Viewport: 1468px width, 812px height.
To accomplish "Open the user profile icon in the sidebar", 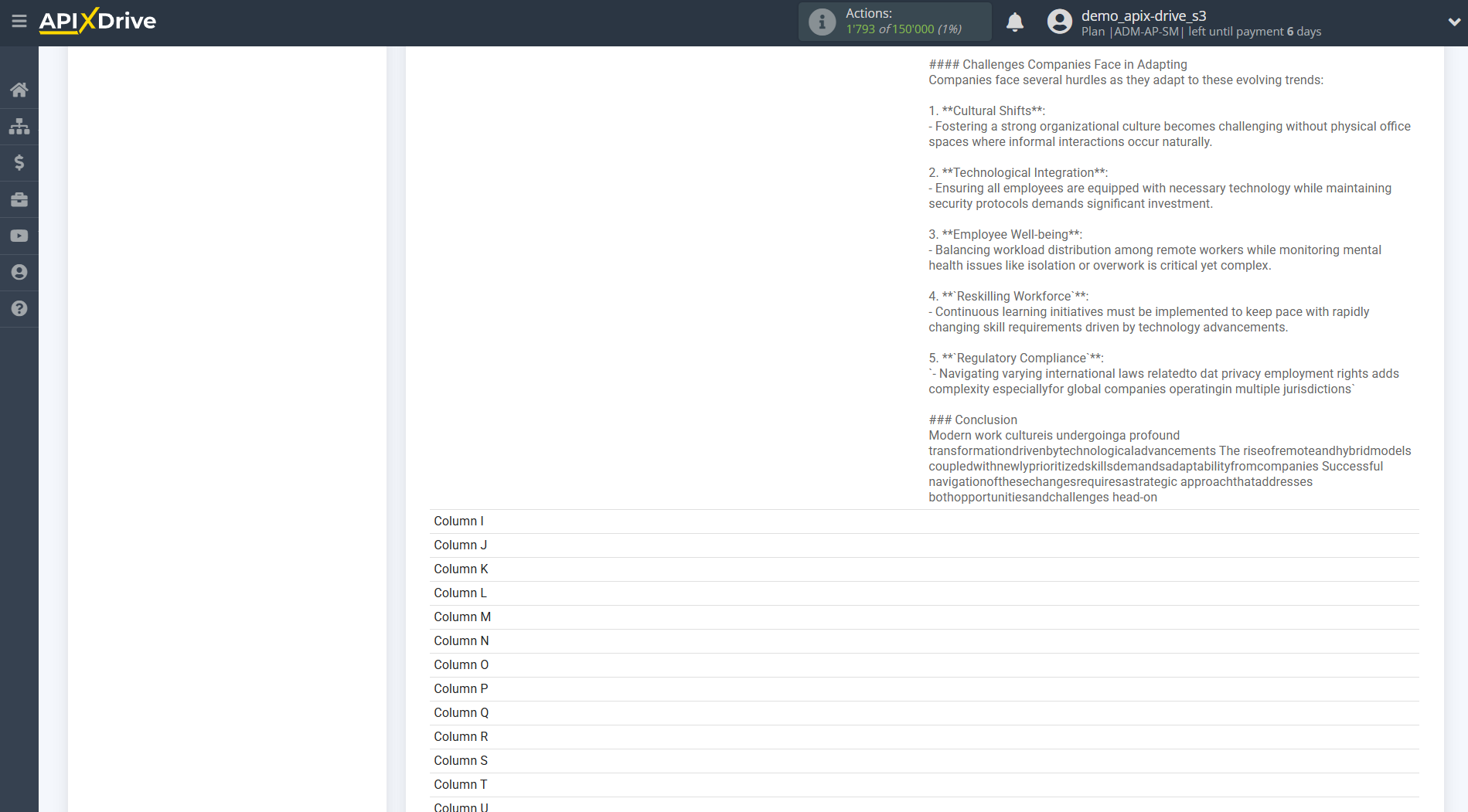I will 19,272.
